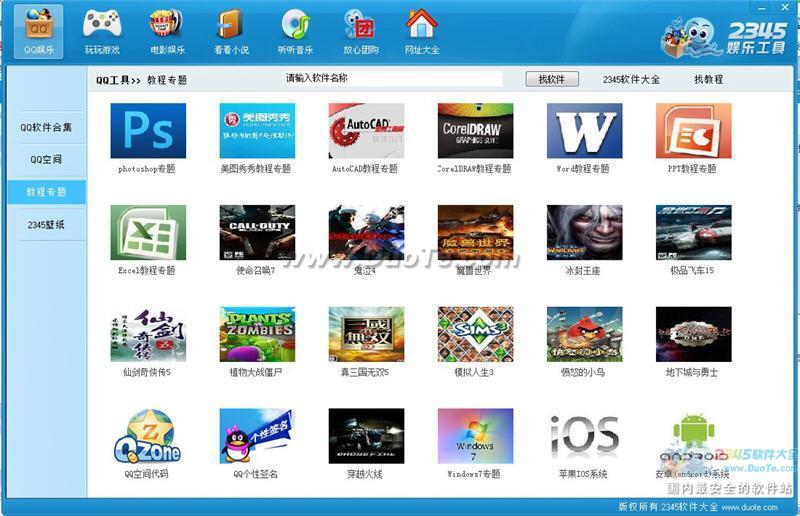The width and height of the screenshot is (800, 516).
Task: Open the 安卓 Android system icon
Action: [694, 437]
